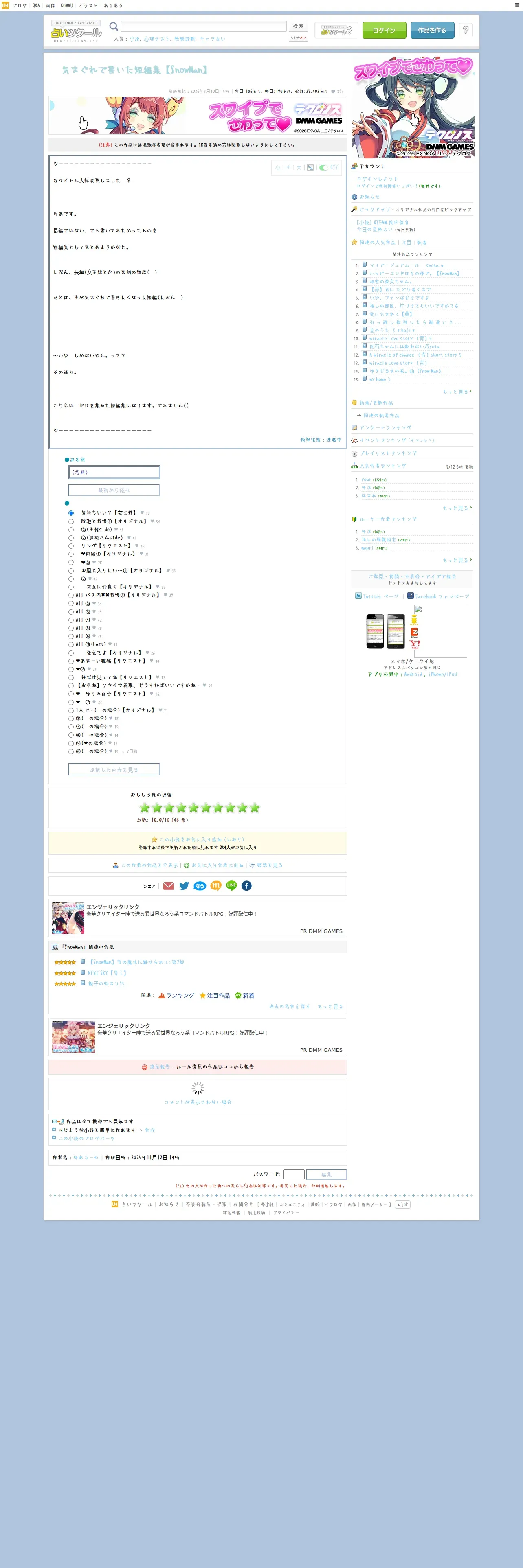Click the green ログイン button
Viewport: 523px width, 1568px height.
click(x=384, y=30)
